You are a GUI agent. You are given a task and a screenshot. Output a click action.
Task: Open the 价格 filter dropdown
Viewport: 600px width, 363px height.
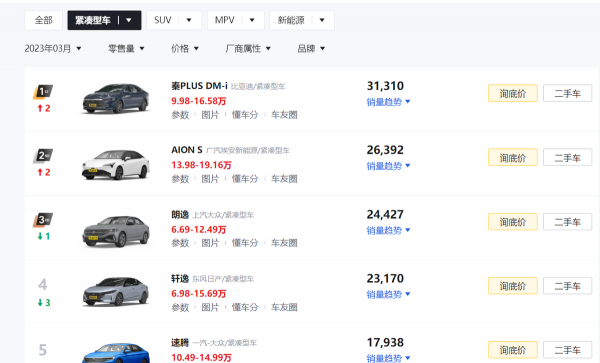(185, 49)
